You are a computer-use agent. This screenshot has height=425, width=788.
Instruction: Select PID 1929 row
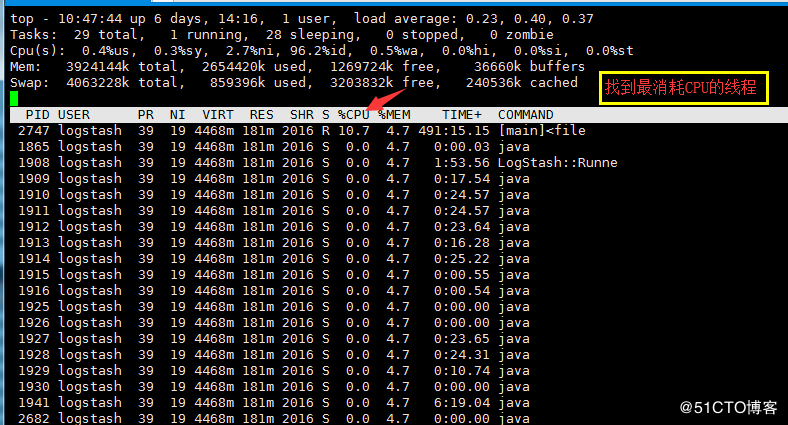274,371
